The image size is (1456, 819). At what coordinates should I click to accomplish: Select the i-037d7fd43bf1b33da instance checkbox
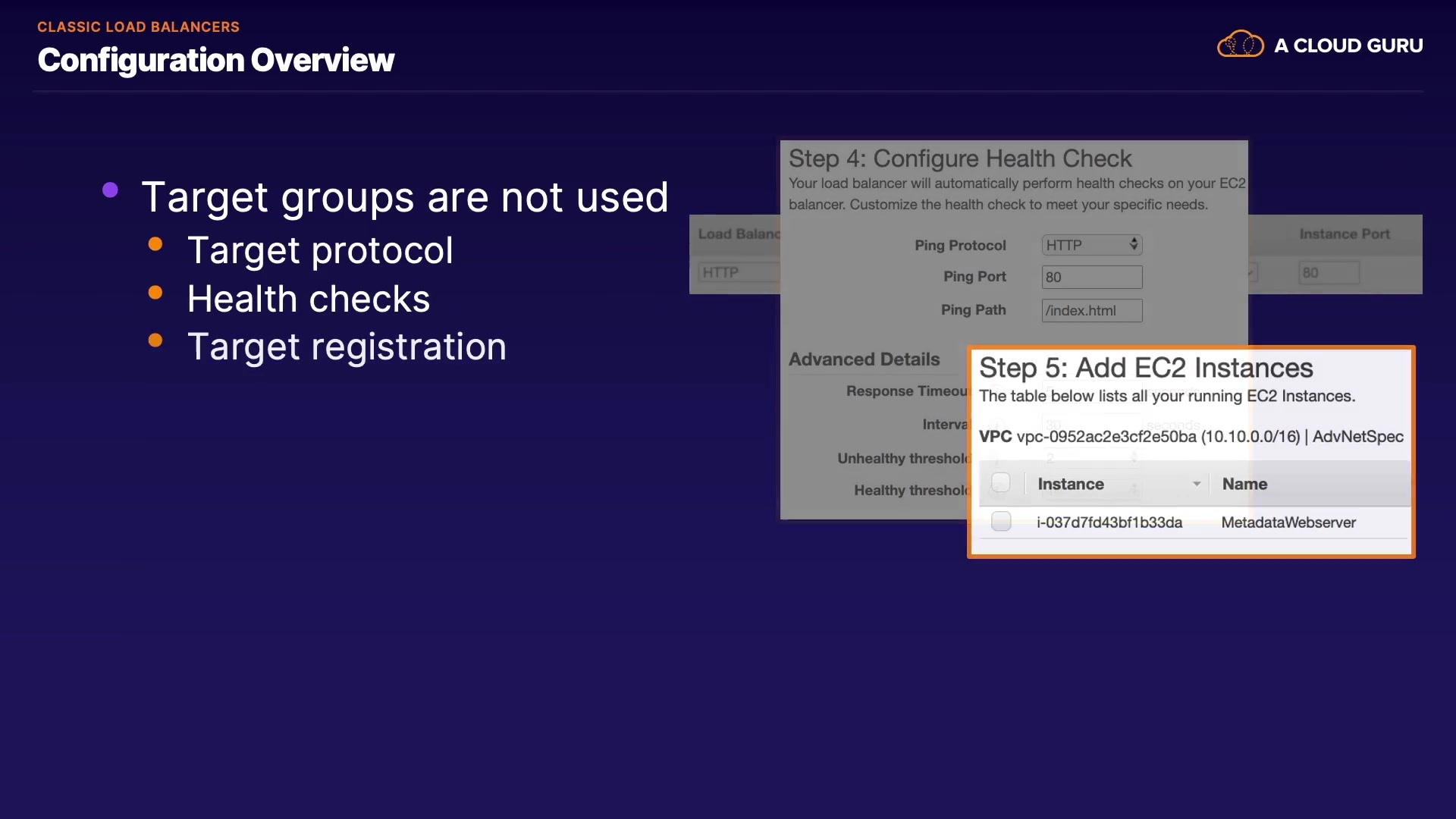pos(1001,522)
